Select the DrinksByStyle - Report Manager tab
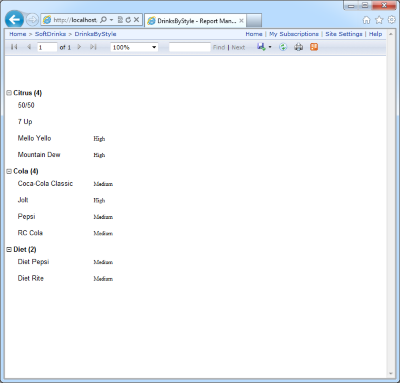The height and width of the screenshot is (383, 400). [196, 21]
